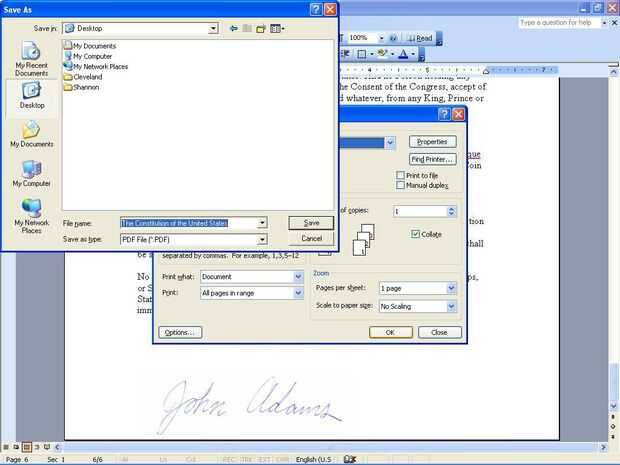The width and height of the screenshot is (620, 465).
Task: Select the Shannon folder
Action: [81, 87]
